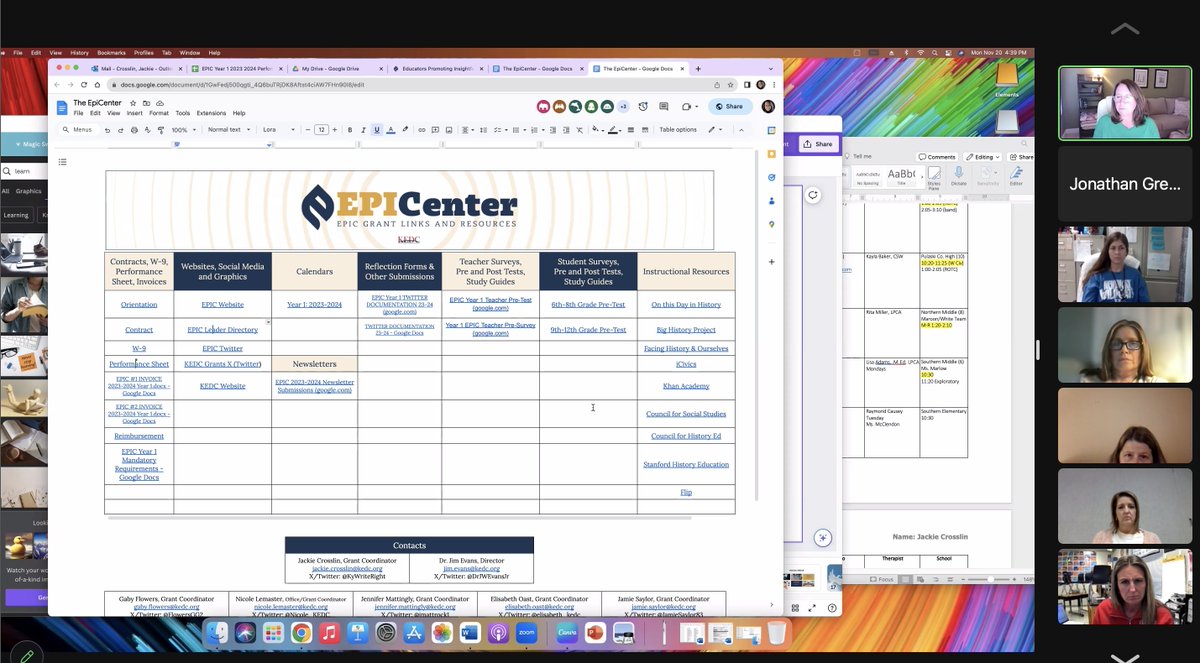Open the highlight color tool
Image resolution: width=1200 pixels, height=663 pixels.
(x=404, y=130)
